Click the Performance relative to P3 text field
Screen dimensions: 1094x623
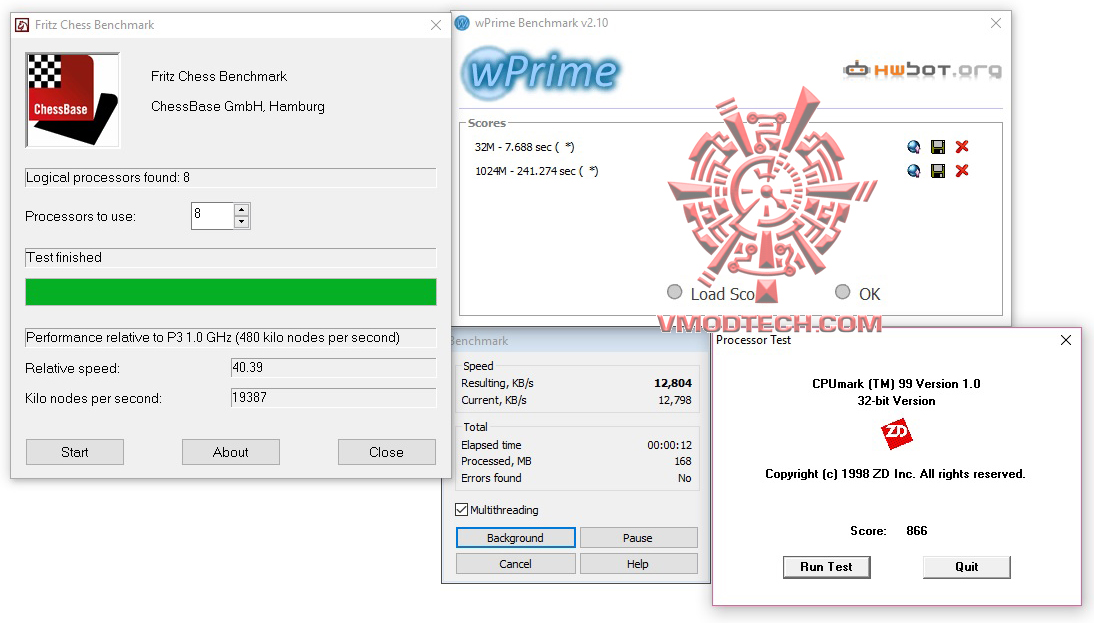tap(231, 338)
